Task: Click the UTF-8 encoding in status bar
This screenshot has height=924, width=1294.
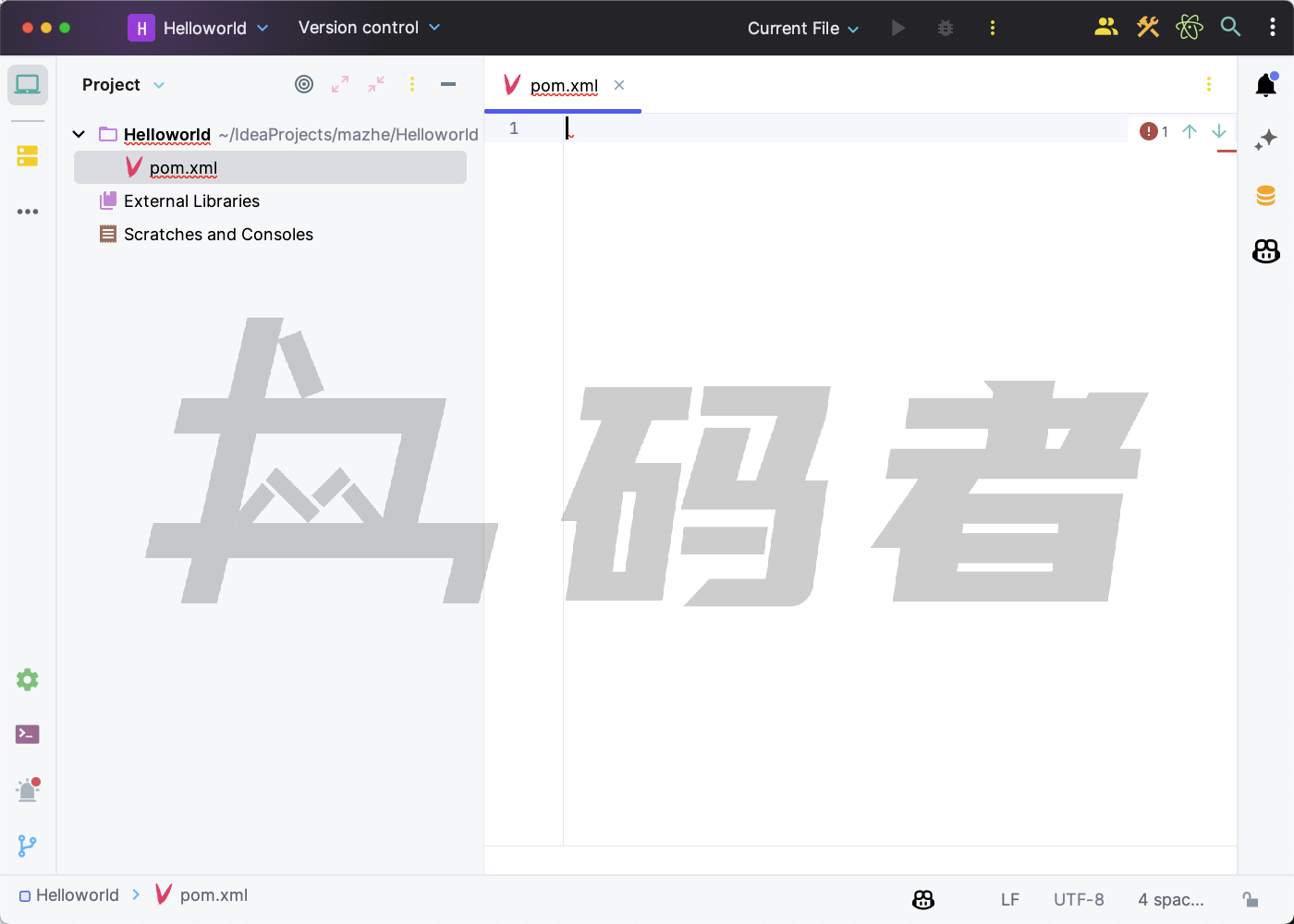Action: pos(1079,899)
